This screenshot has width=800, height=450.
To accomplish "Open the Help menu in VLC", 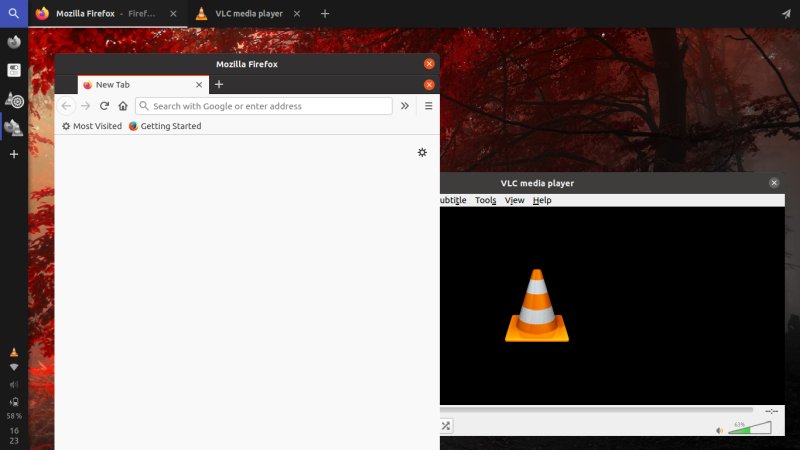I will pos(542,200).
